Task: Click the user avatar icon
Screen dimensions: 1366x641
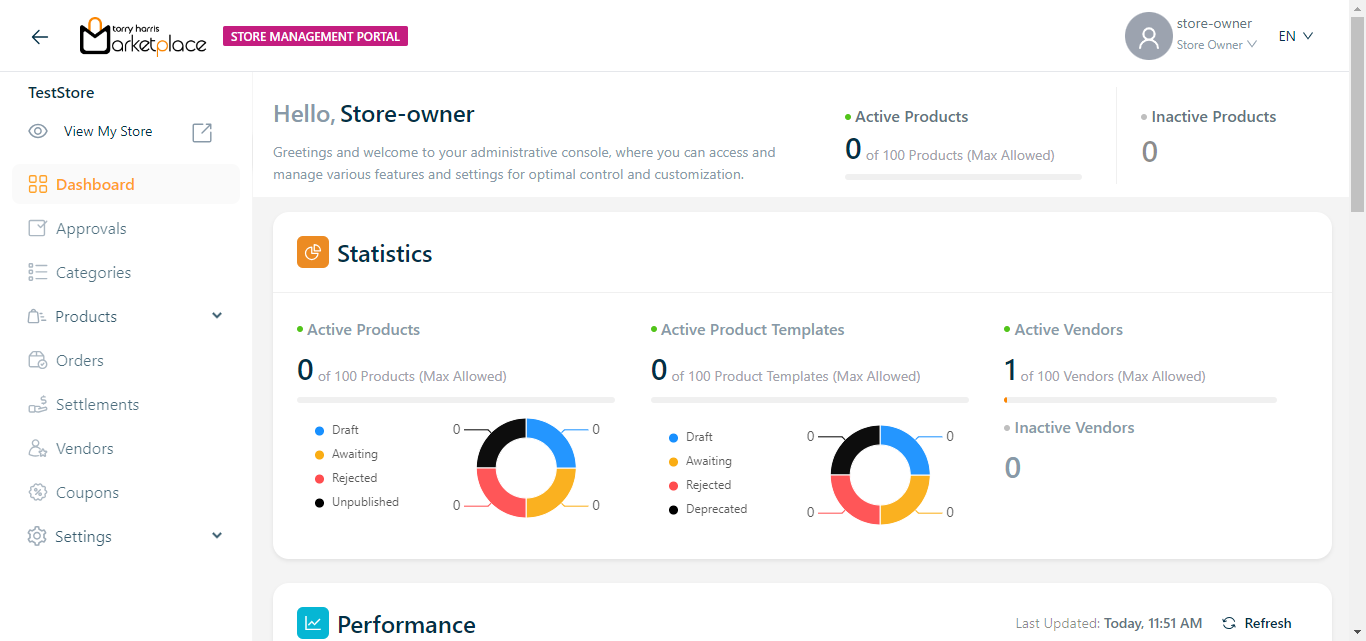Action: coord(1148,37)
